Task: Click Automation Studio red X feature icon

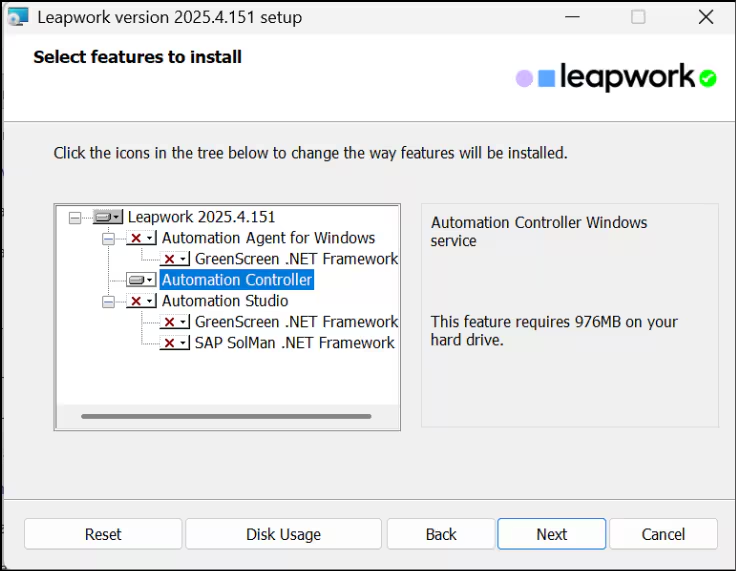Action: coord(141,301)
